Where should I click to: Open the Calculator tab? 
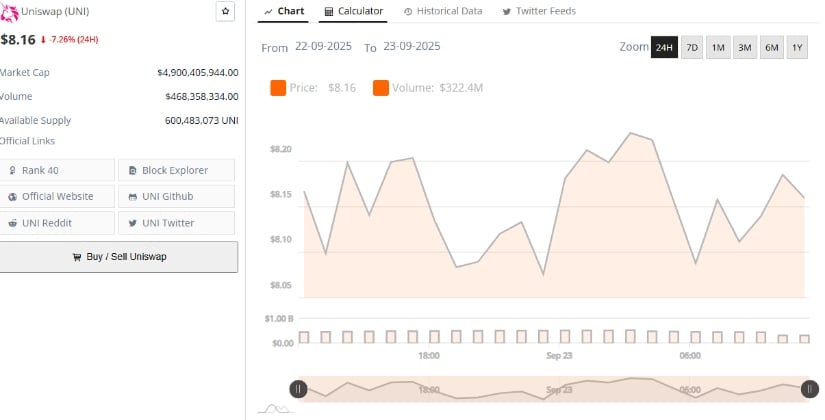click(353, 11)
